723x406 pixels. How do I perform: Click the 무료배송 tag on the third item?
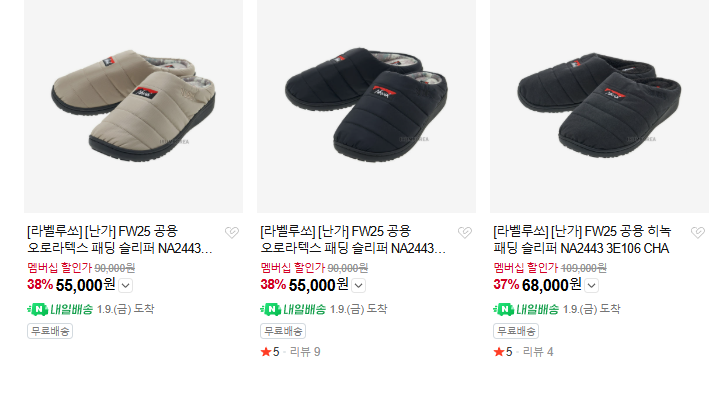[516, 331]
